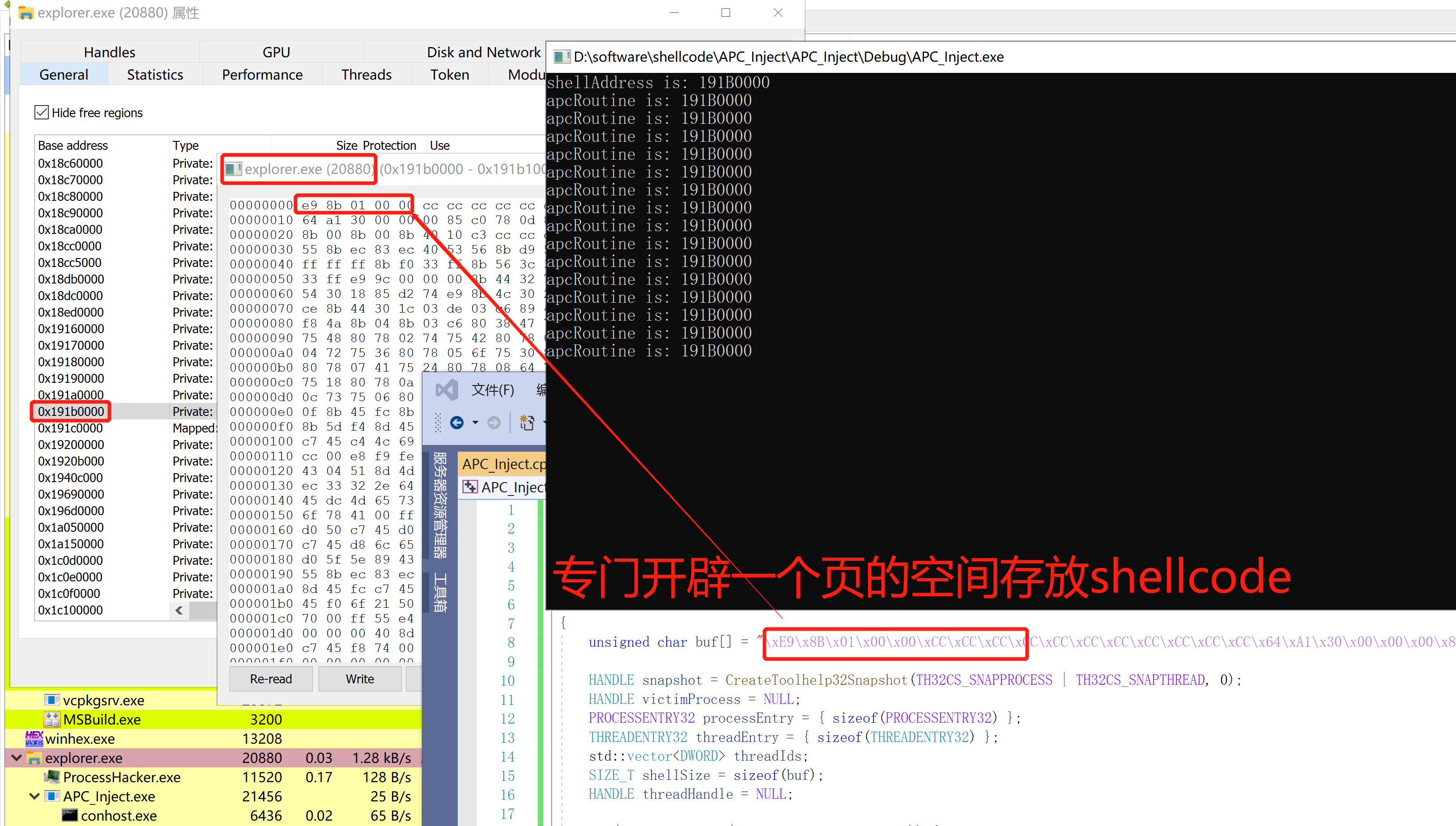Click the Navigate Backward arrow in Visual Studio
The width and height of the screenshot is (1456, 826).
click(x=457, y=423)
